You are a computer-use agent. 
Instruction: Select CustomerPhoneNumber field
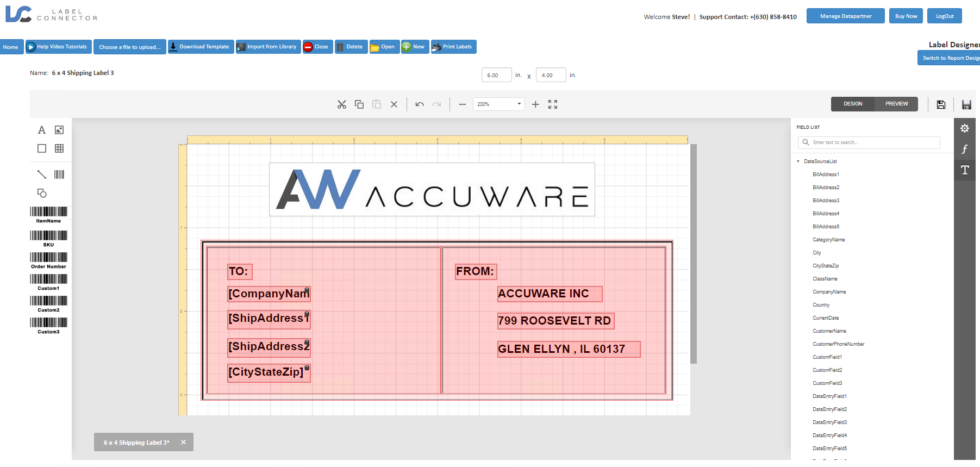click(x=838, y=344)
